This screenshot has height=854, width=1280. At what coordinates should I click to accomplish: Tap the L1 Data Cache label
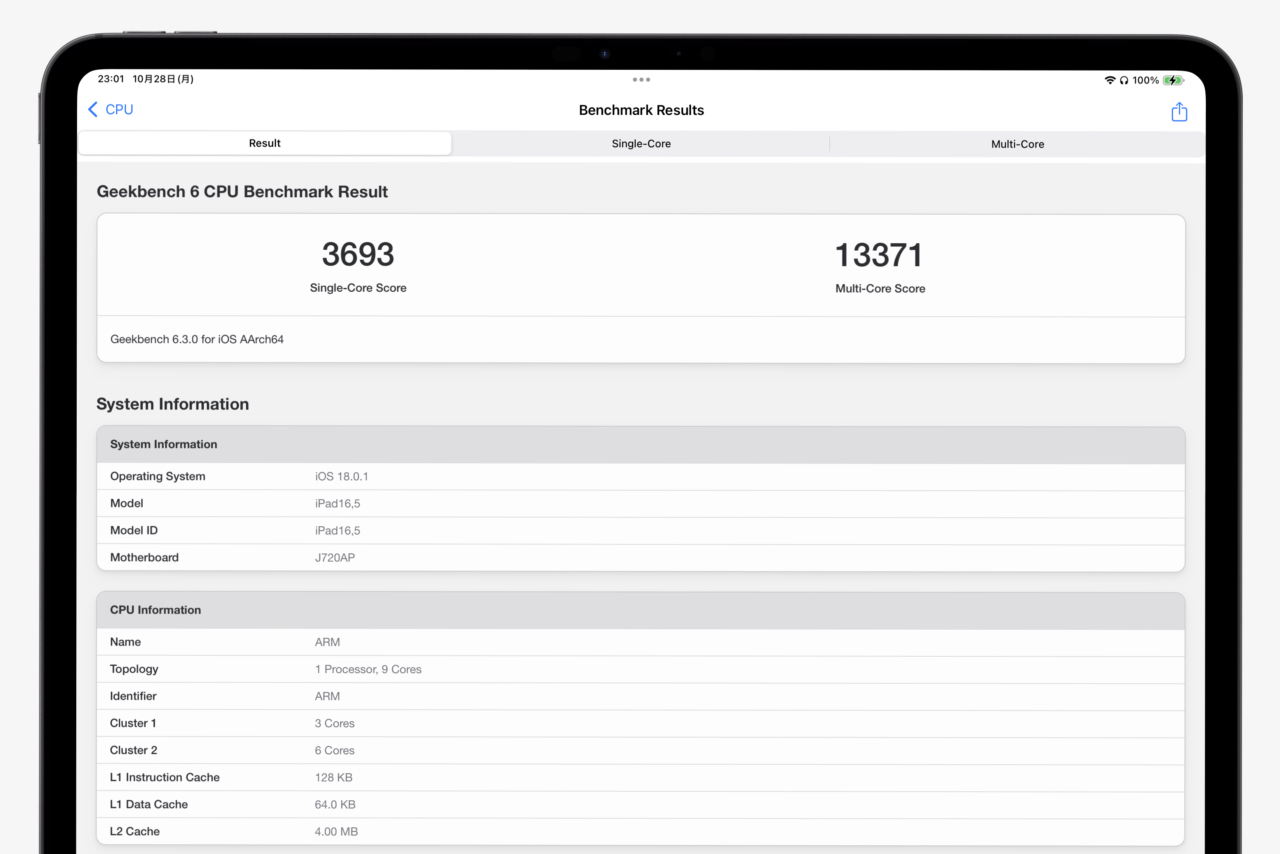coord(149,805)
